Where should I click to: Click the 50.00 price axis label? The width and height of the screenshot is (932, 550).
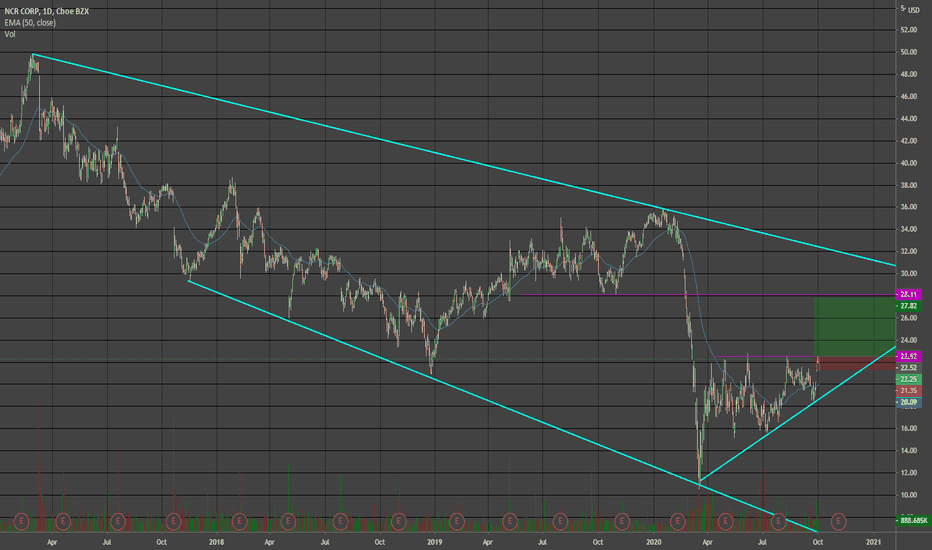pos(908,52)
